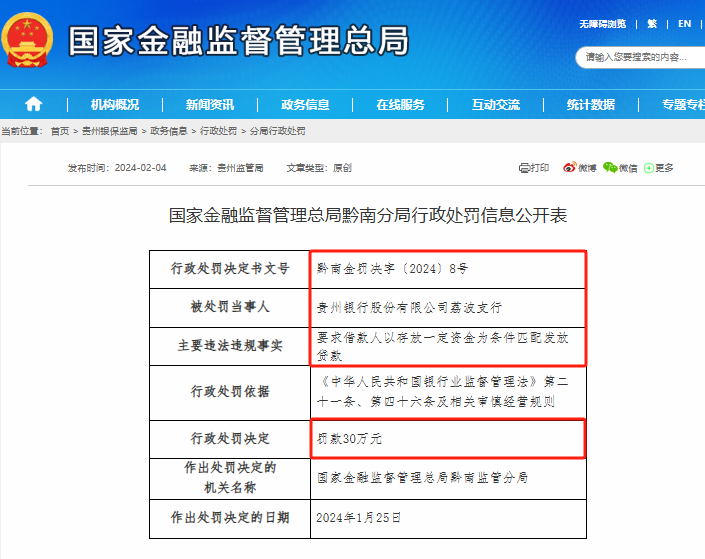
Task: Open the 机构概况 navigation menu
Action: (x=115, y=104)
